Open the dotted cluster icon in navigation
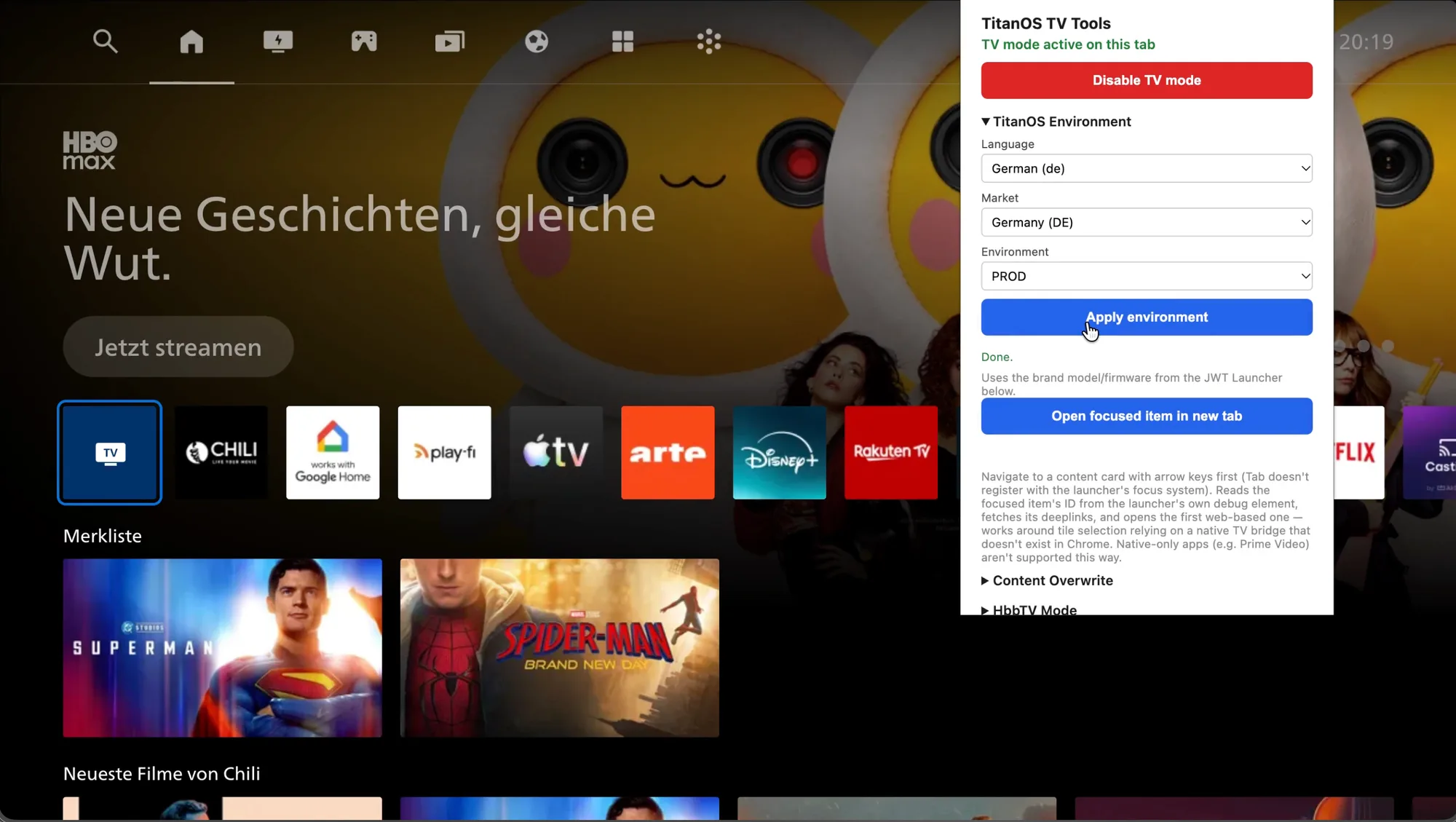This screenshot has height=822, width=1456. pos(709,42)
